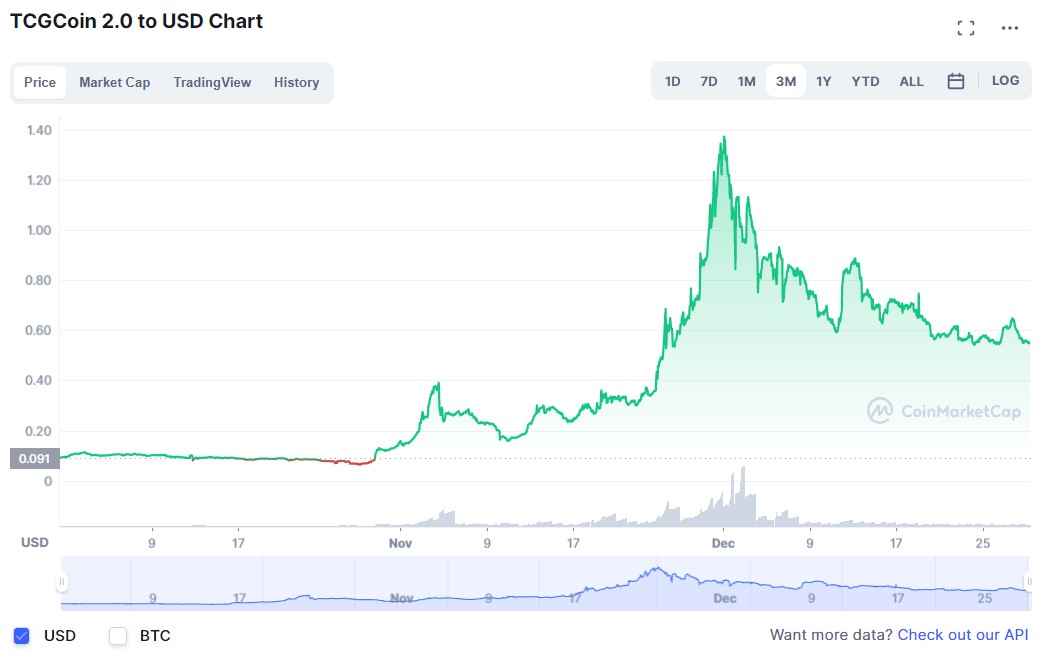Screen dimensions: 1055x663
Task: Click the Dec label on the main x-axis
Action: [723, 543]
